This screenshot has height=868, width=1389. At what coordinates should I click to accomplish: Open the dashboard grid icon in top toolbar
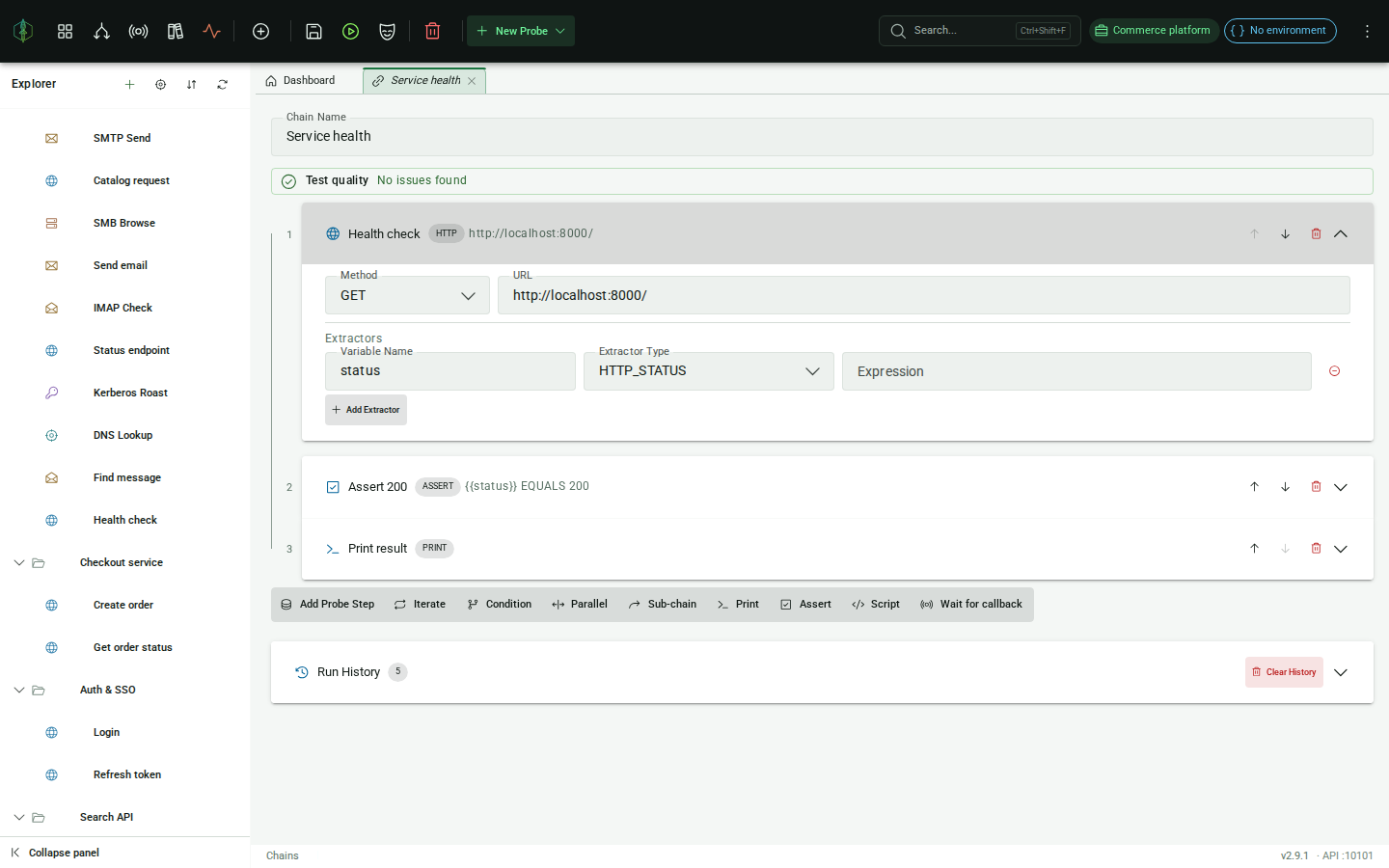pos(65,31)
